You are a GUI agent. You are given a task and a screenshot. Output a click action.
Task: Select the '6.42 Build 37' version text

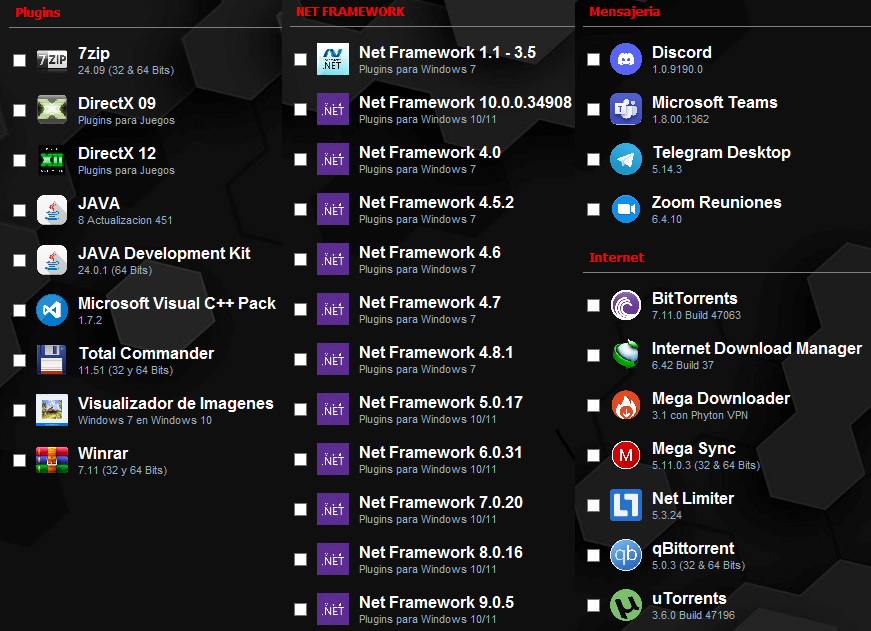(683, 365)
